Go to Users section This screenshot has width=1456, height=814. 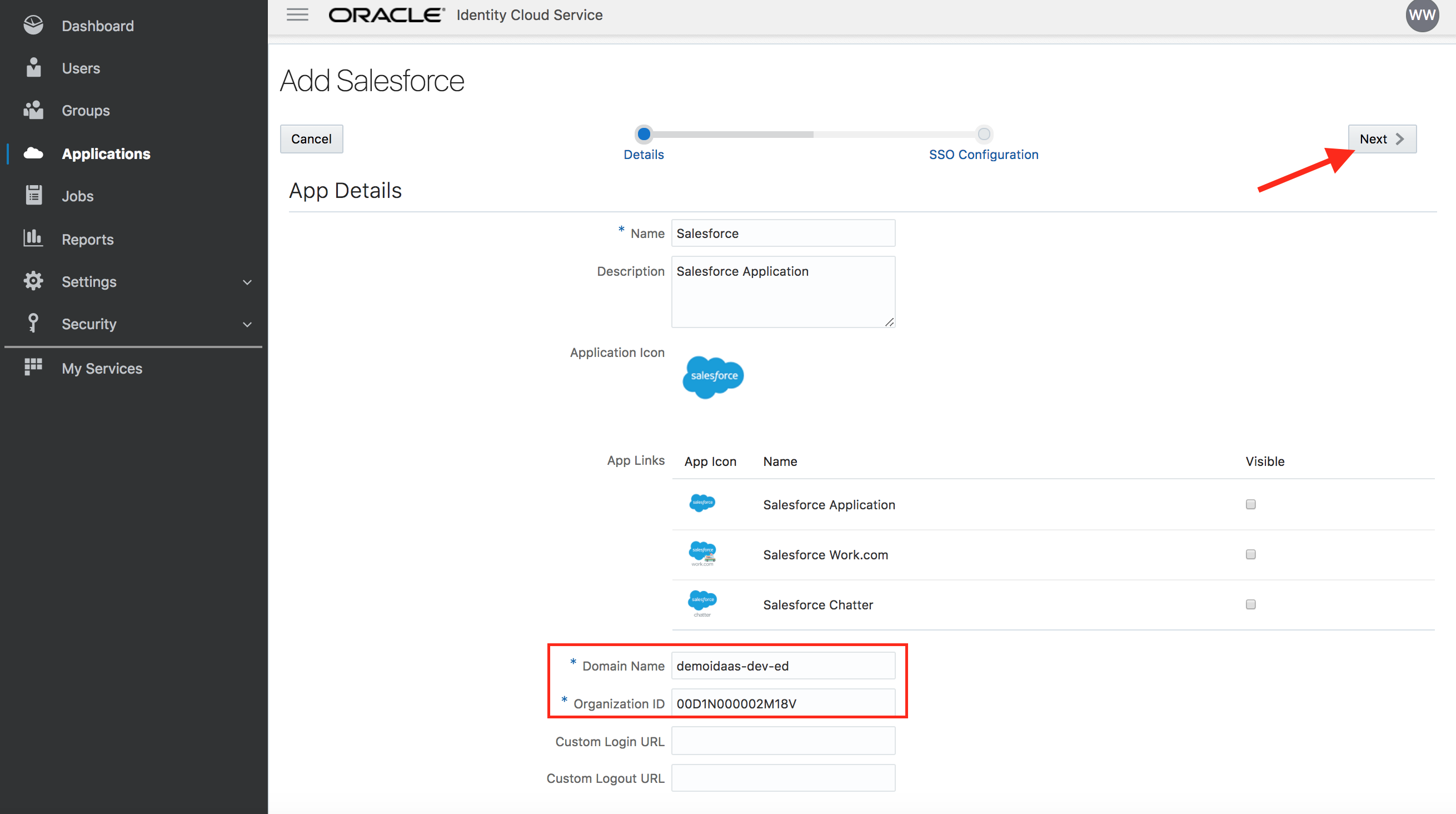pyautogui.click(x=81, y=68)
